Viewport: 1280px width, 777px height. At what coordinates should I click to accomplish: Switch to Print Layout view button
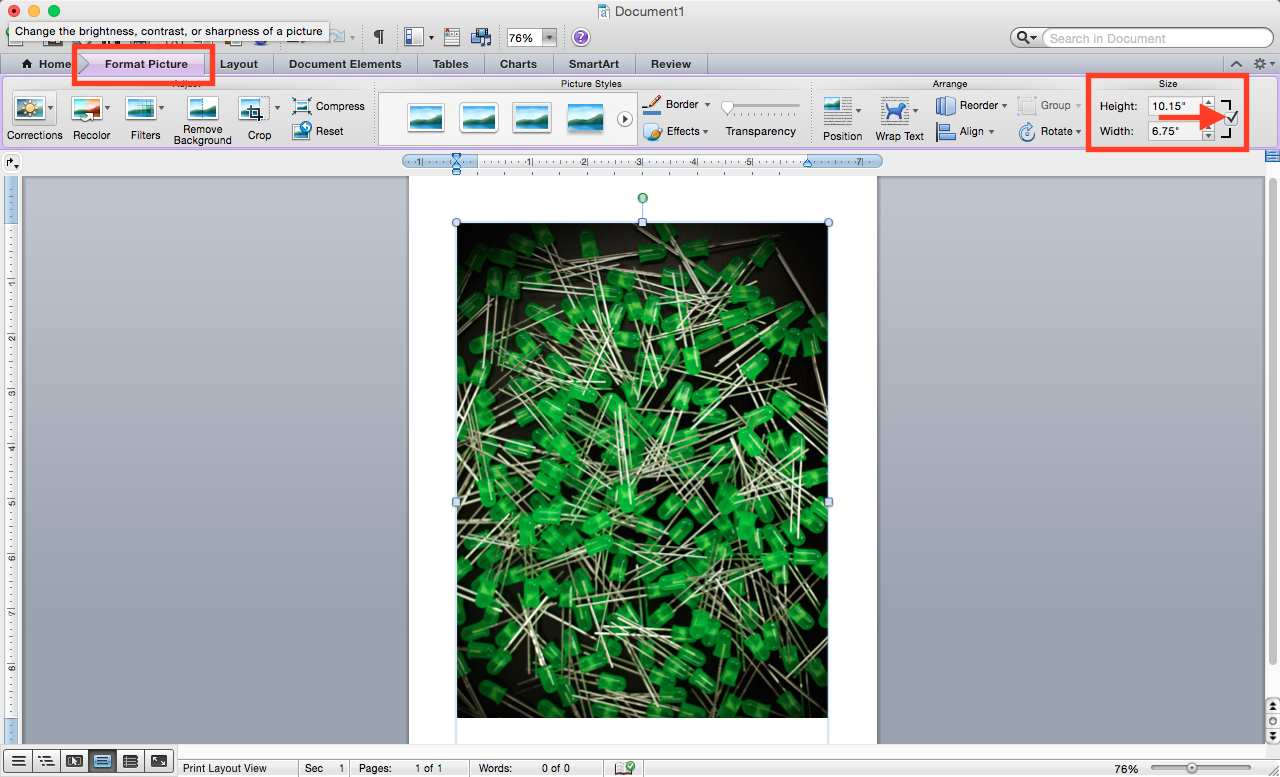(x=102, y=761)
